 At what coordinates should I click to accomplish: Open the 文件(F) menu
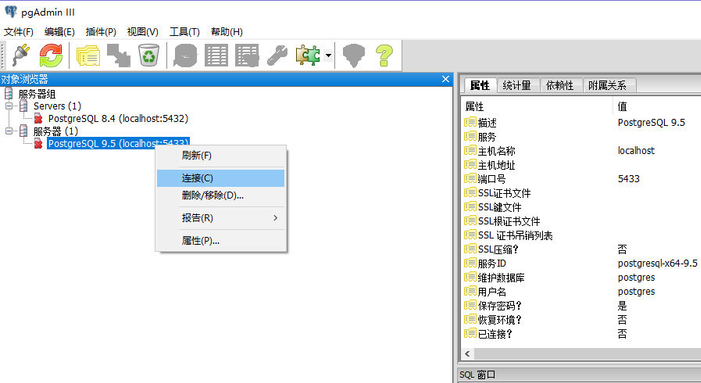(x=19, y=32)
